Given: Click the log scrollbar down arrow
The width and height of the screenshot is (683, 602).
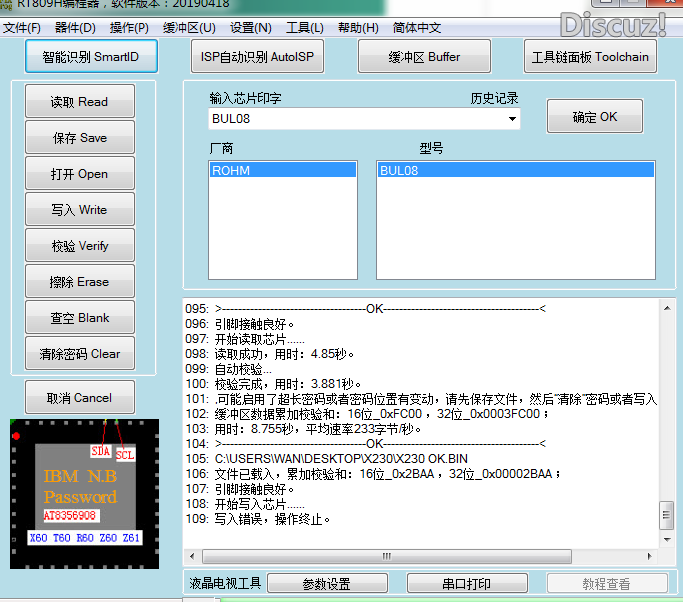Looking at the screenshot, I should point(667,540).
